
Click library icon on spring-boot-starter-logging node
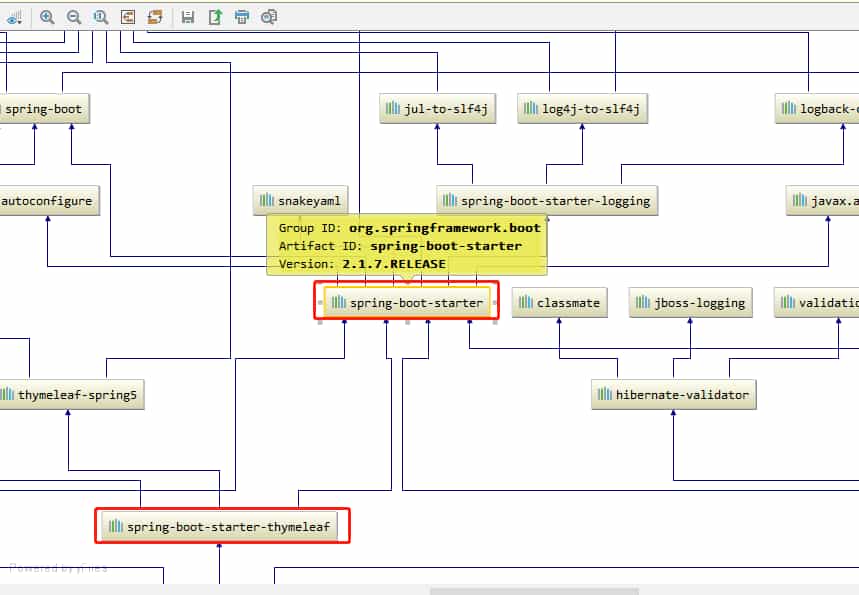tap(450, 200)
